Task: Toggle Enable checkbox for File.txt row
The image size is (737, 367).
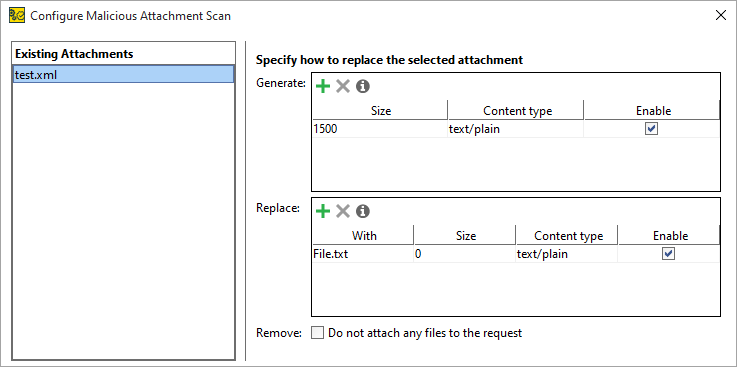Action: pos(668,254)
